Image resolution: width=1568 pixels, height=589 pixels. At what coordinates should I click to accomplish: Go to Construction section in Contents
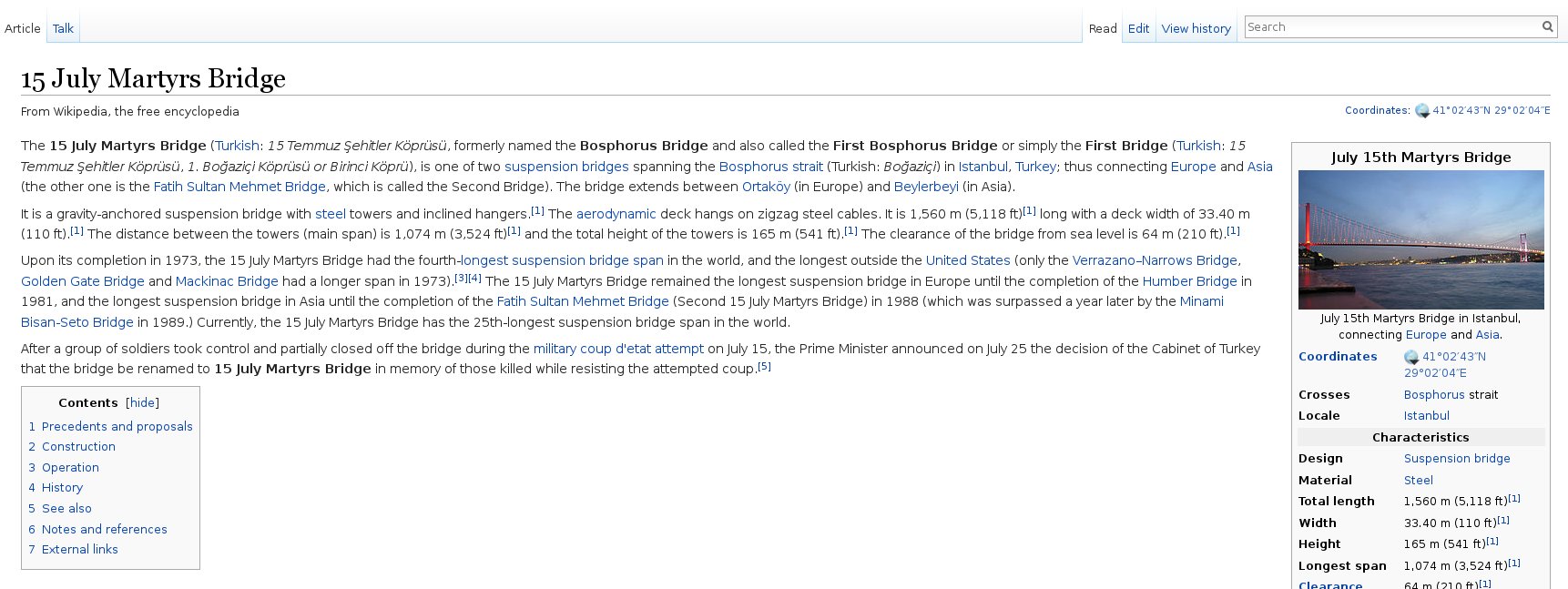(78, 447)
